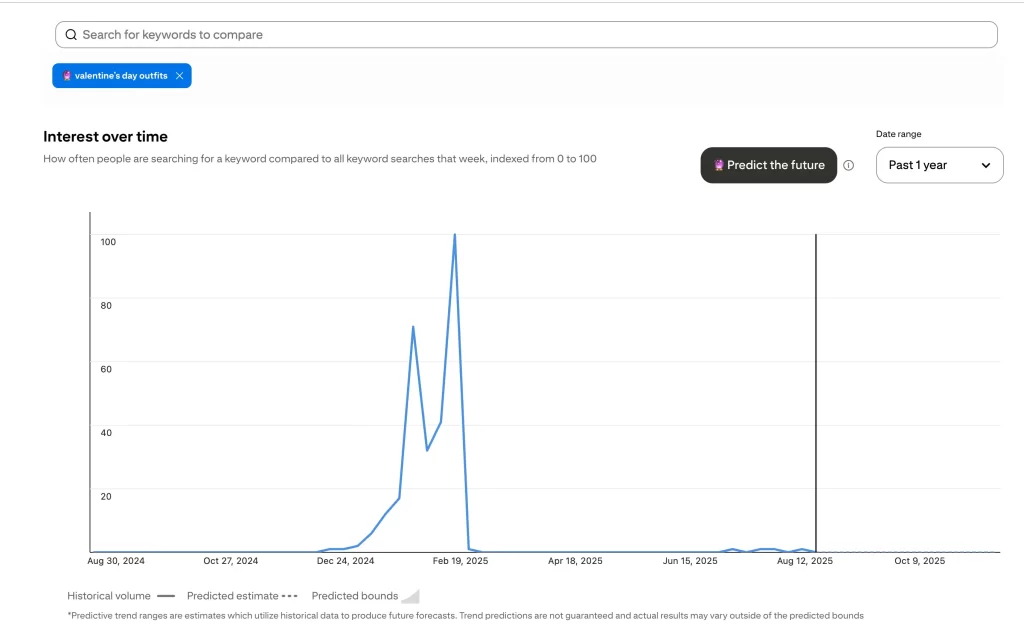Click the chart peak at value 100
The image size is (1024, 634).
click(455, 234)
